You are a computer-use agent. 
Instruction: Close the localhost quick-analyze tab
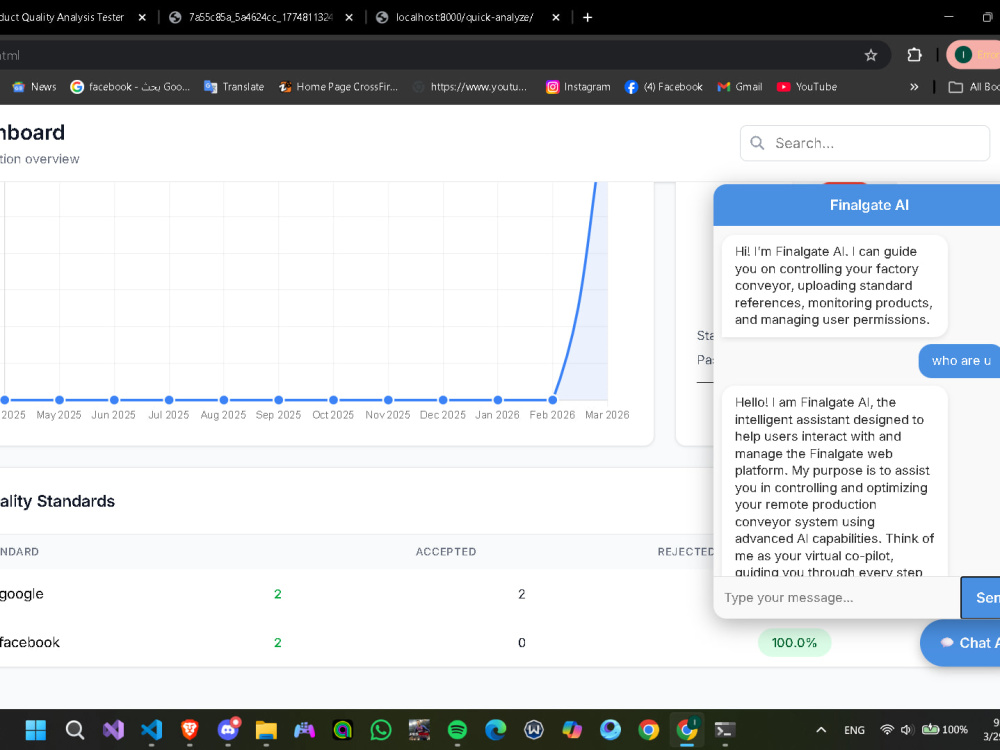[x=555, y=17]
